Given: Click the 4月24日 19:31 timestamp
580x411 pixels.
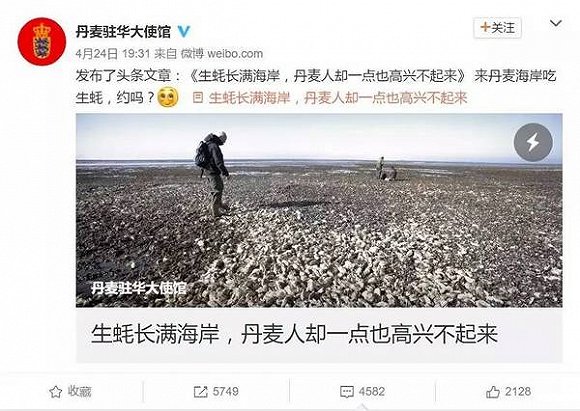Looking at the screenshot, I should [x=112, y=54].
